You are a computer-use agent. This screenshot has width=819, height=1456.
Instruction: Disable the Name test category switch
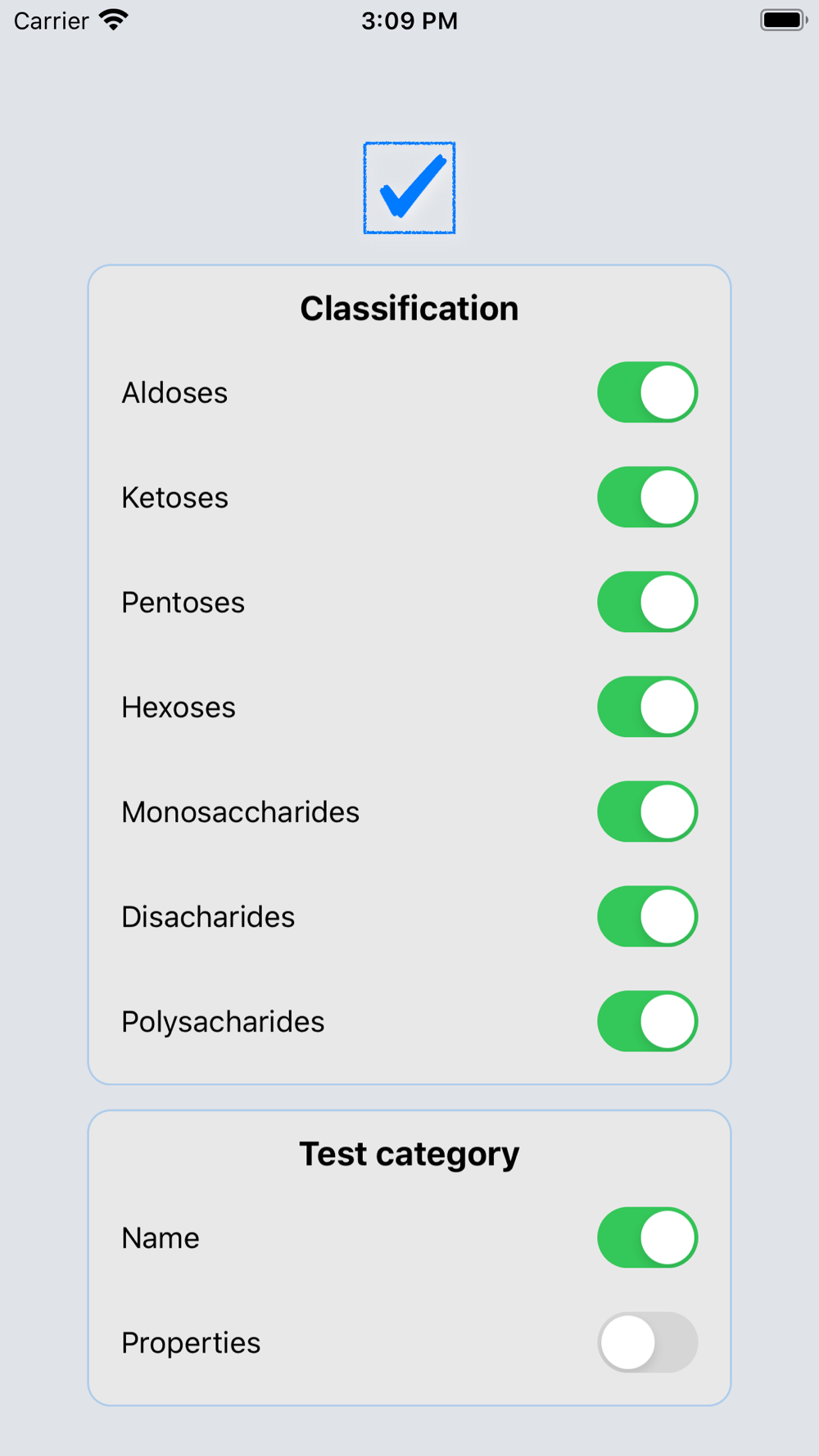click(x=647, y=1237)
